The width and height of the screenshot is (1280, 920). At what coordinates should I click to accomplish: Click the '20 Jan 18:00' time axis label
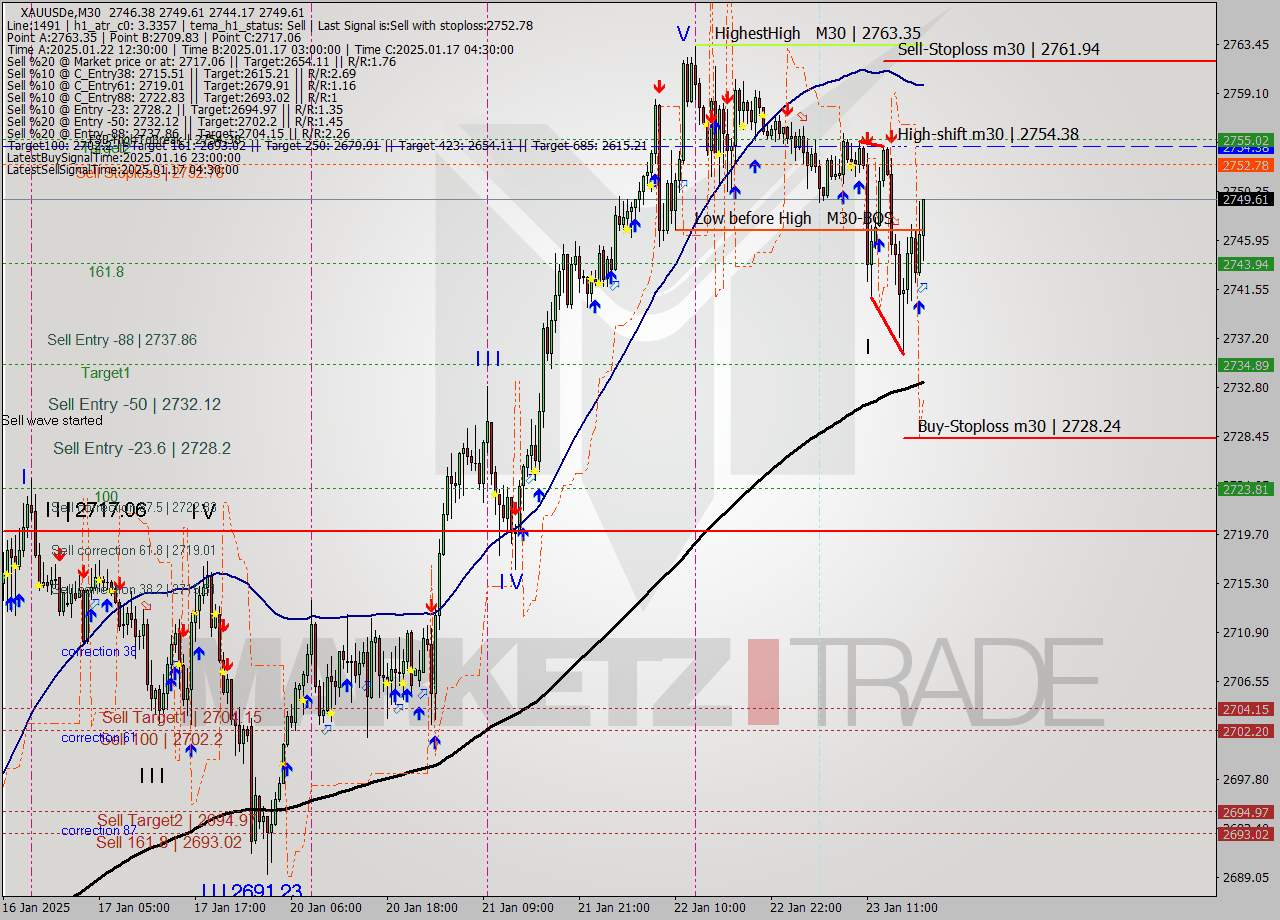[x=422, y=908]
